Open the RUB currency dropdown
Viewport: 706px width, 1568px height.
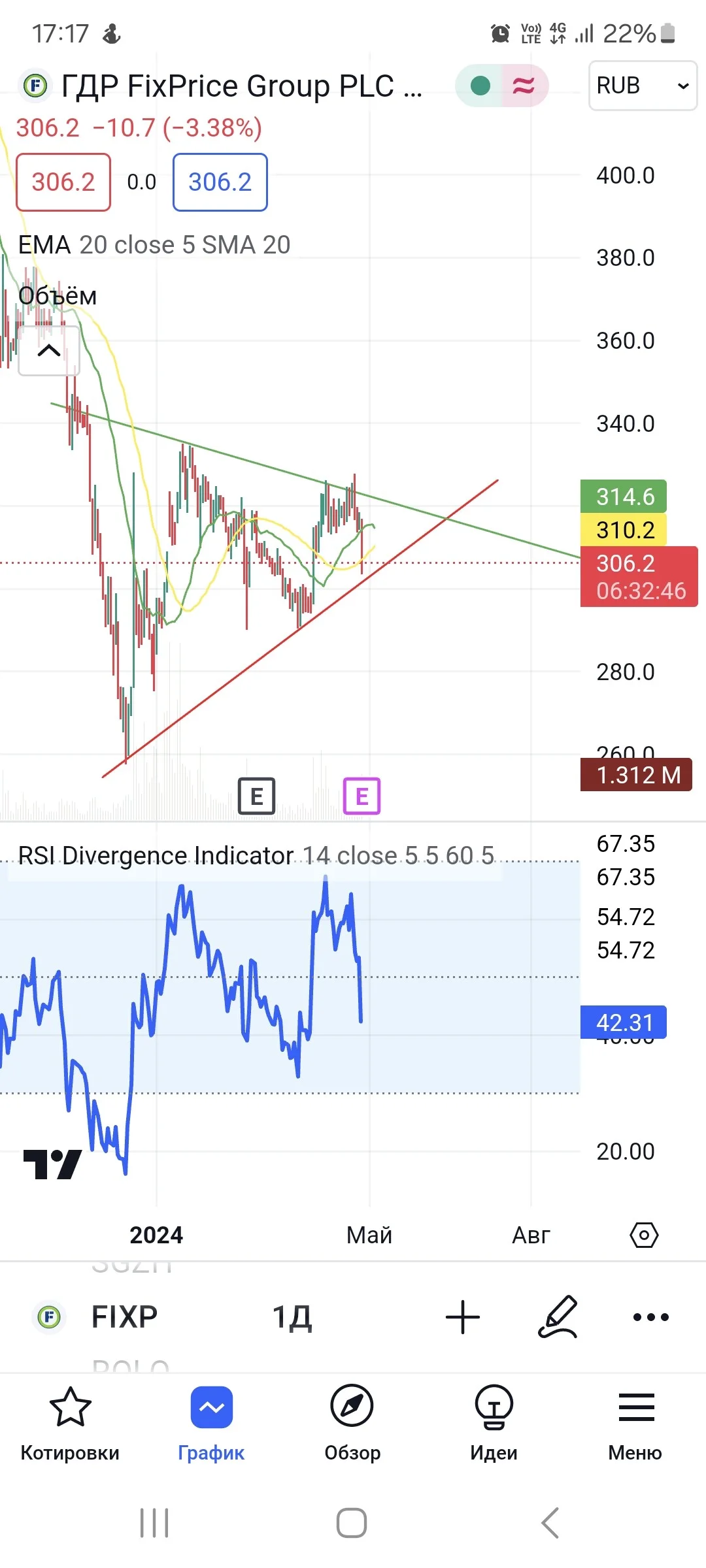(643, 86)
